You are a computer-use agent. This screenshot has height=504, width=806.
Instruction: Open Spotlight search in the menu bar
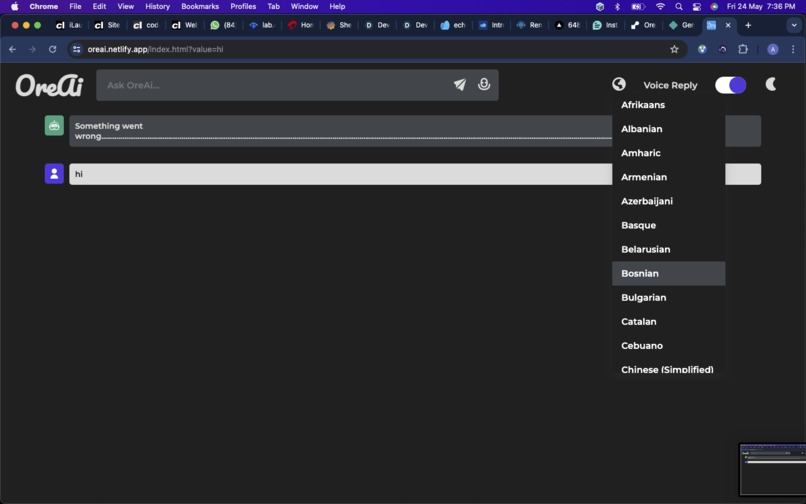[x=679, y=7]
